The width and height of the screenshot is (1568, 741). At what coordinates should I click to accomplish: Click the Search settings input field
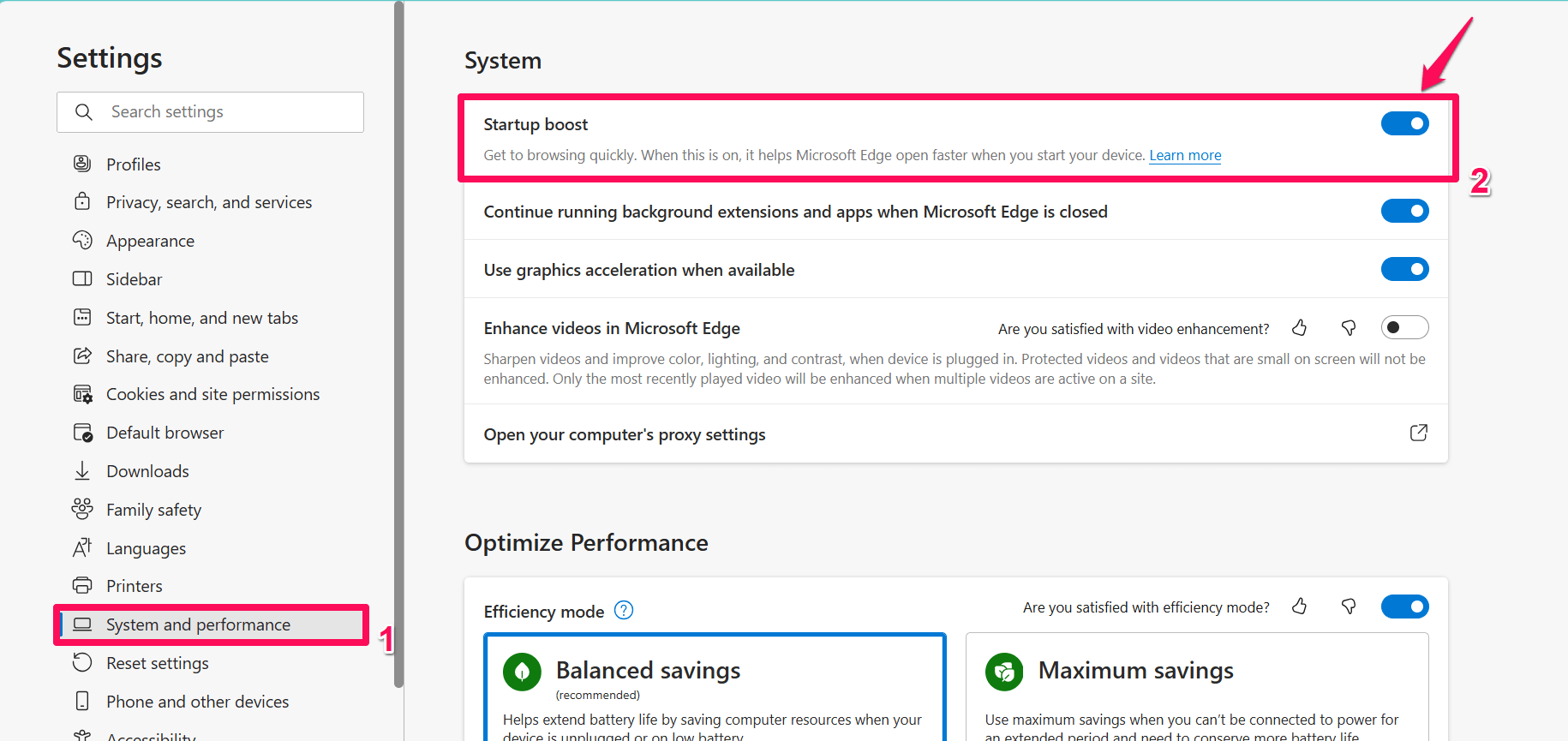[211, 112]
